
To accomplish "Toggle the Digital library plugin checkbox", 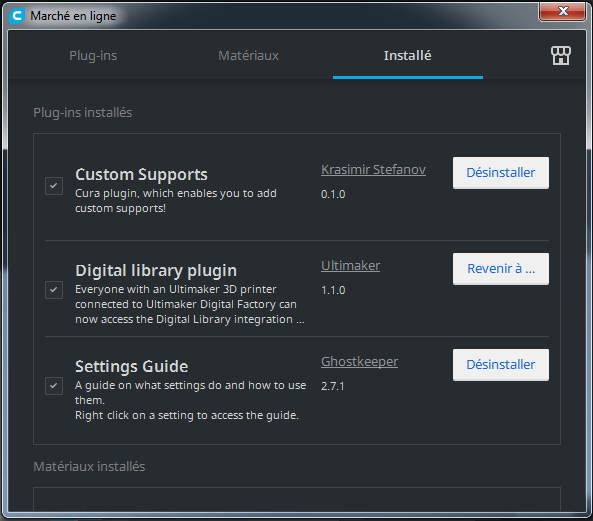I will [54, 290].
